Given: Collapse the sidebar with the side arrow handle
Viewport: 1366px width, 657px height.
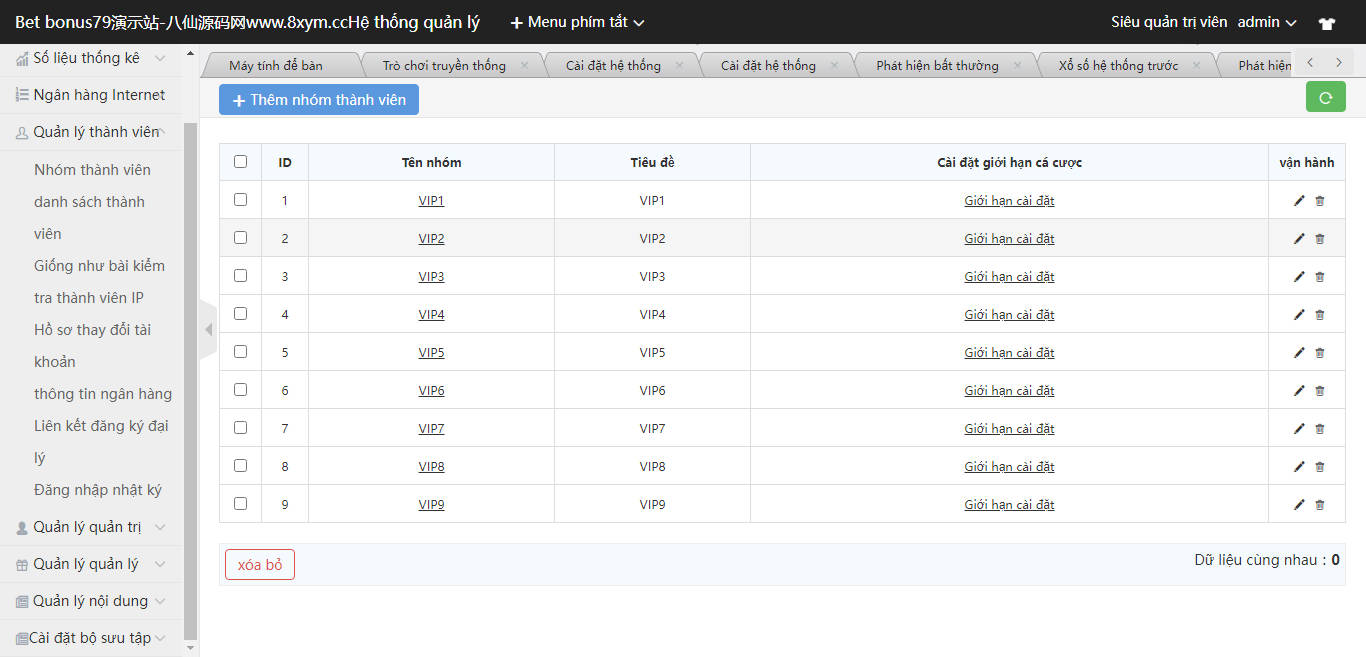Looking at the screenshot, I should point(208,328).
